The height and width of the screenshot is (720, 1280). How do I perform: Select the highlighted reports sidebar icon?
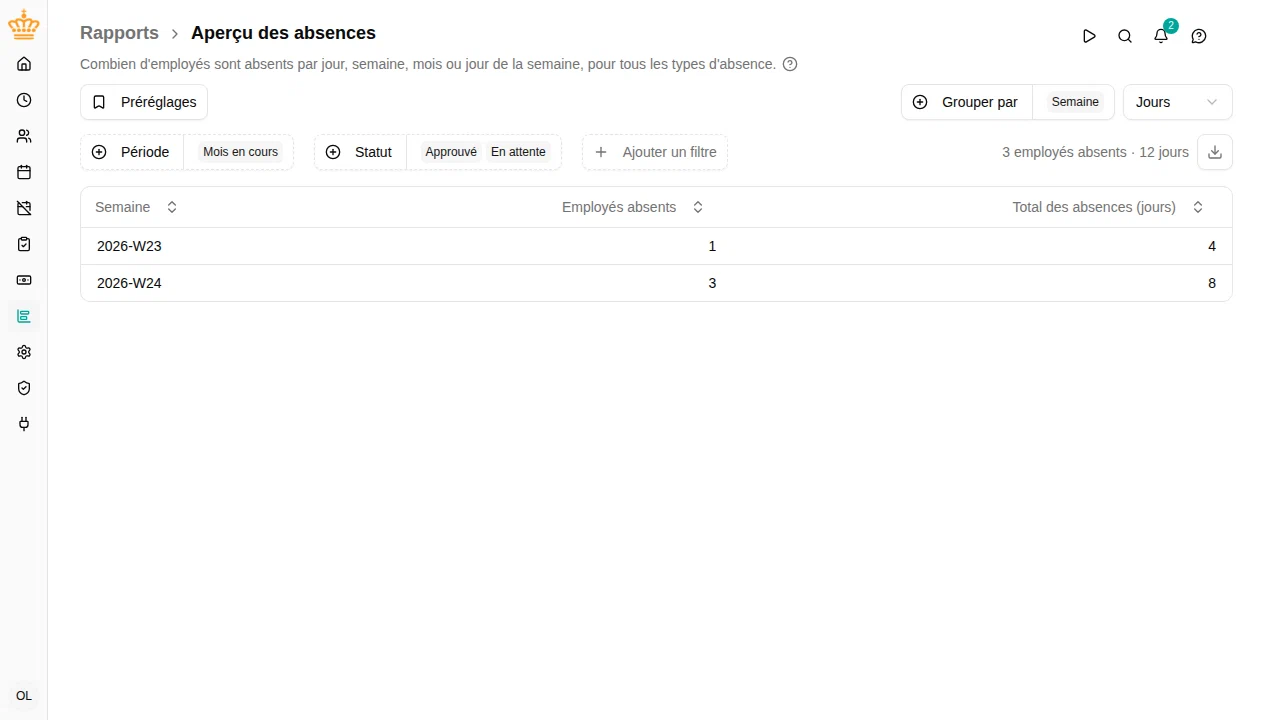point(24,316)
